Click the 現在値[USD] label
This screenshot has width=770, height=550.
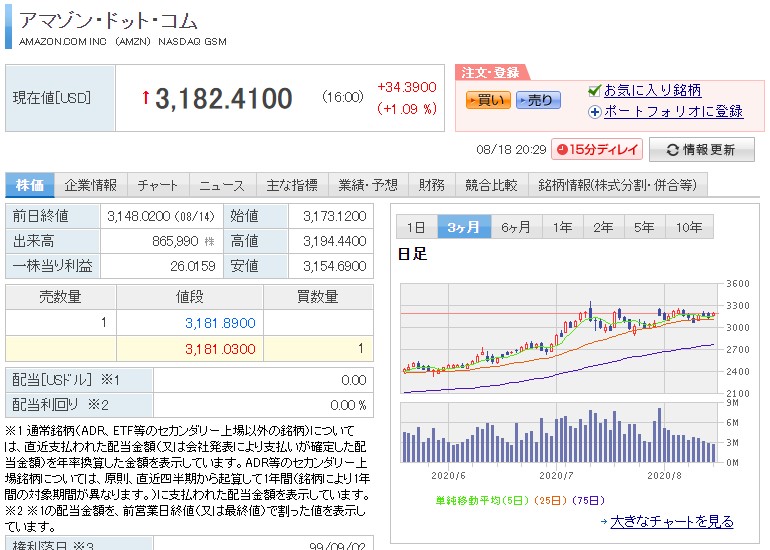coord(52,98)
